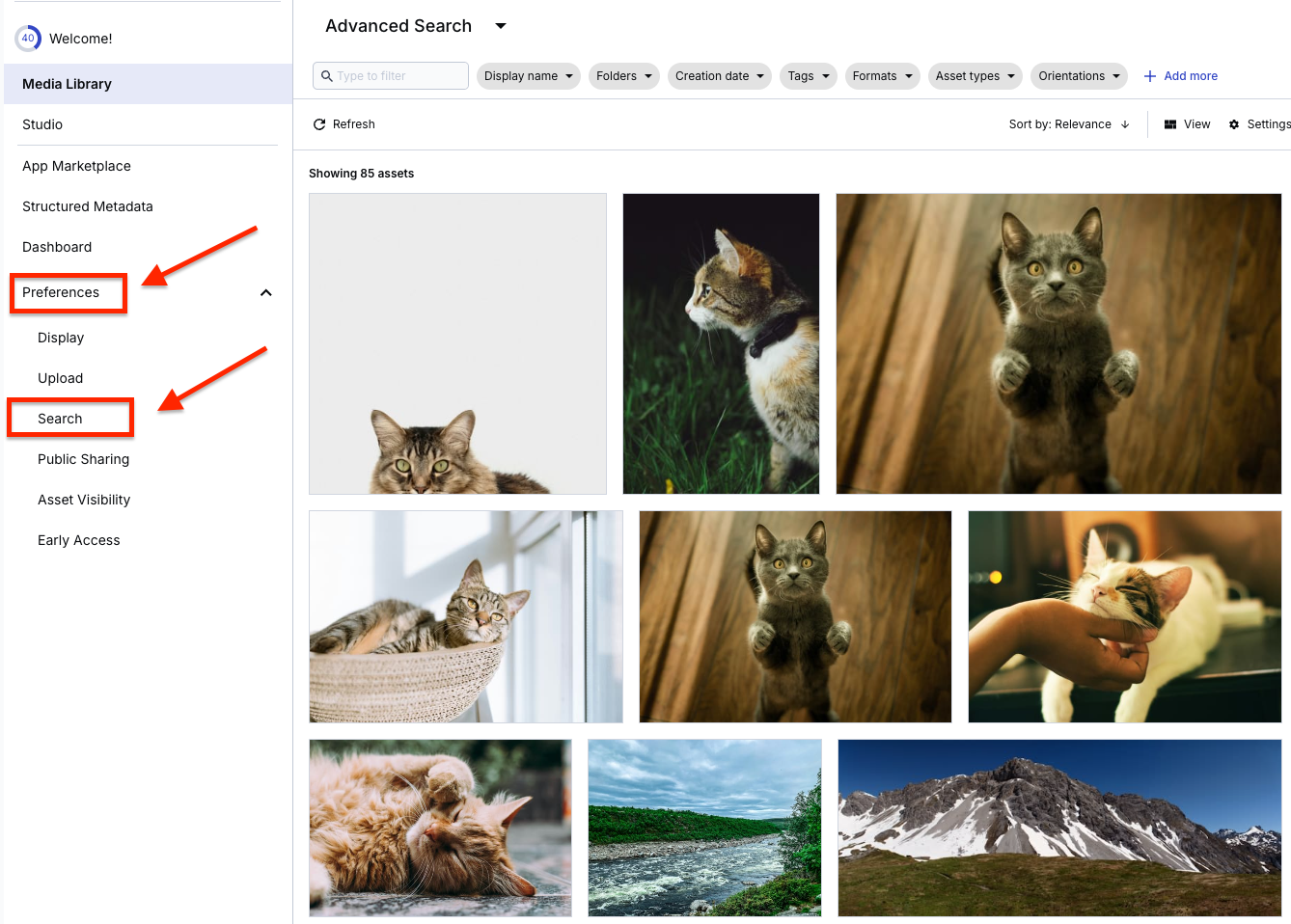1291x924 pixels.
Task: Select the gray kitten thumbnail on wooden floor
Action: tap(1058, 342)
